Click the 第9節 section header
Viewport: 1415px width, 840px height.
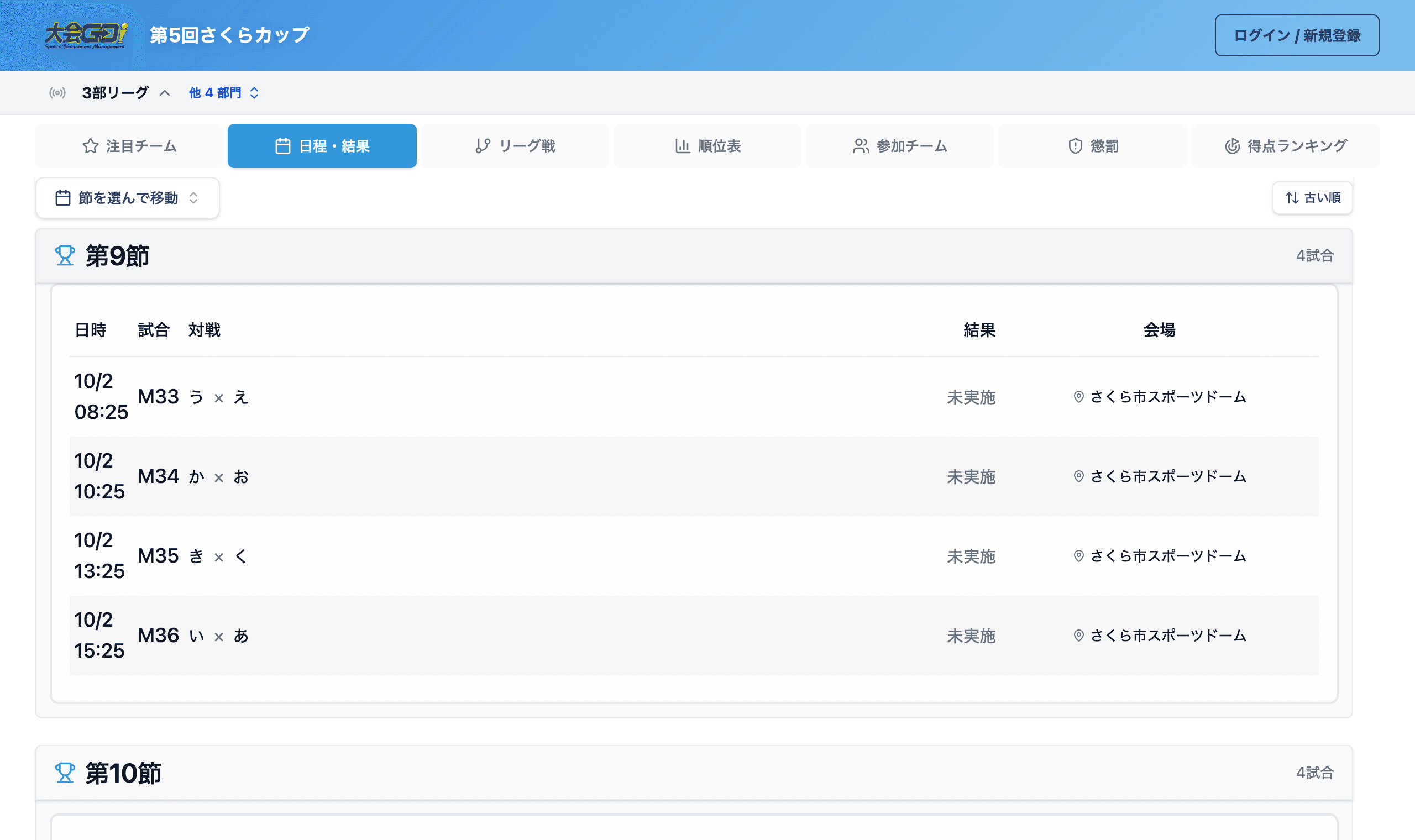click(694, 256)
